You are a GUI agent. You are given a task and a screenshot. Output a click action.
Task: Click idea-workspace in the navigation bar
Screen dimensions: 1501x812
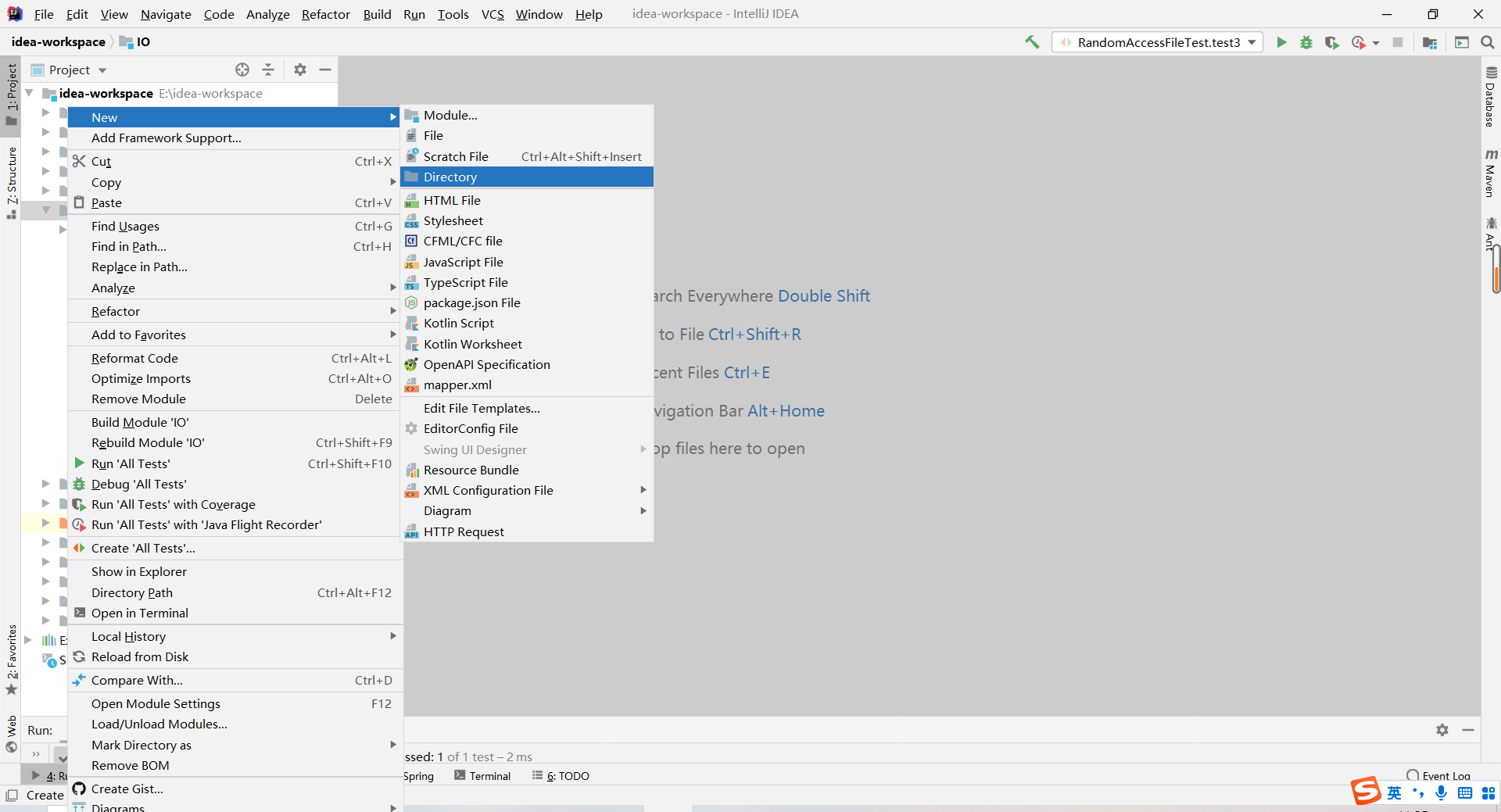59,41
